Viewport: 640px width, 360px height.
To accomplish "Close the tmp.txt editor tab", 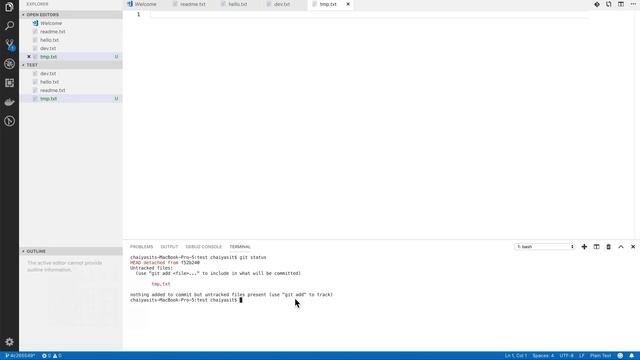I will [348, 4].
